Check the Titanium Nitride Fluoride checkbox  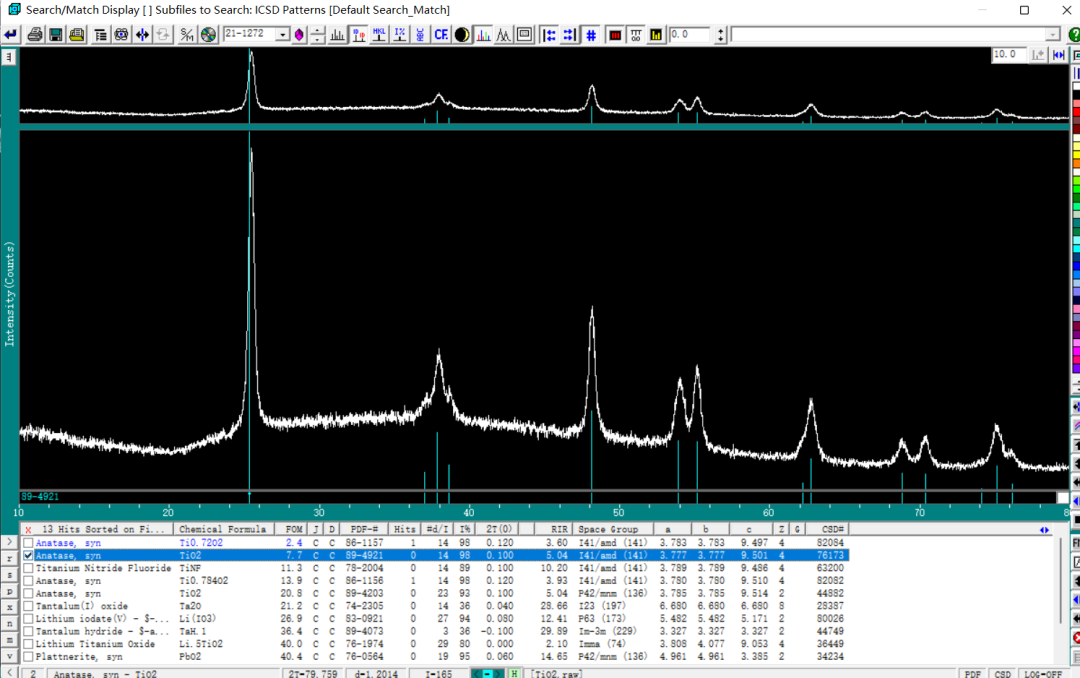29,568
